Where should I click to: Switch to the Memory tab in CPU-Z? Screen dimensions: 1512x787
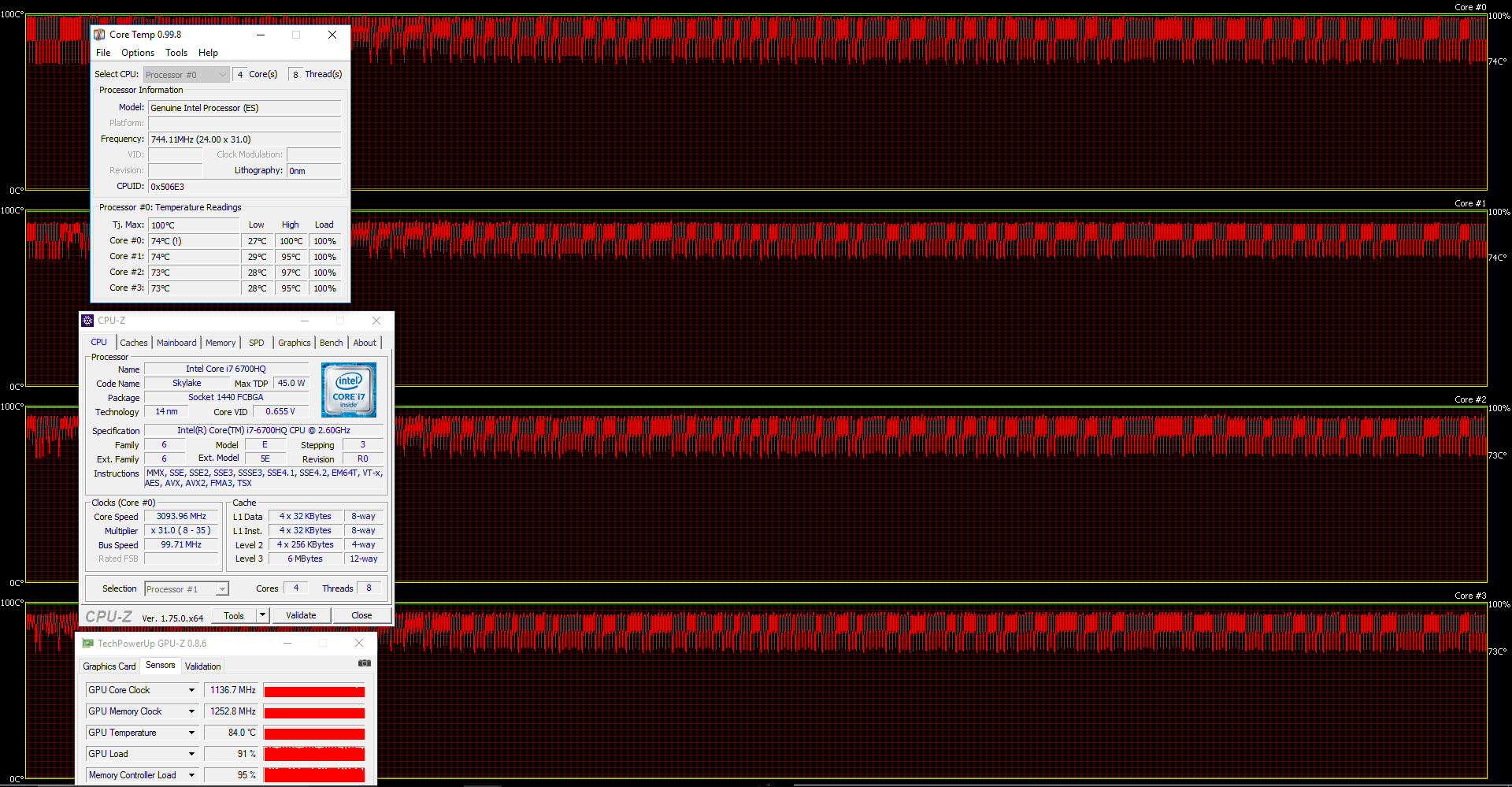220,343
